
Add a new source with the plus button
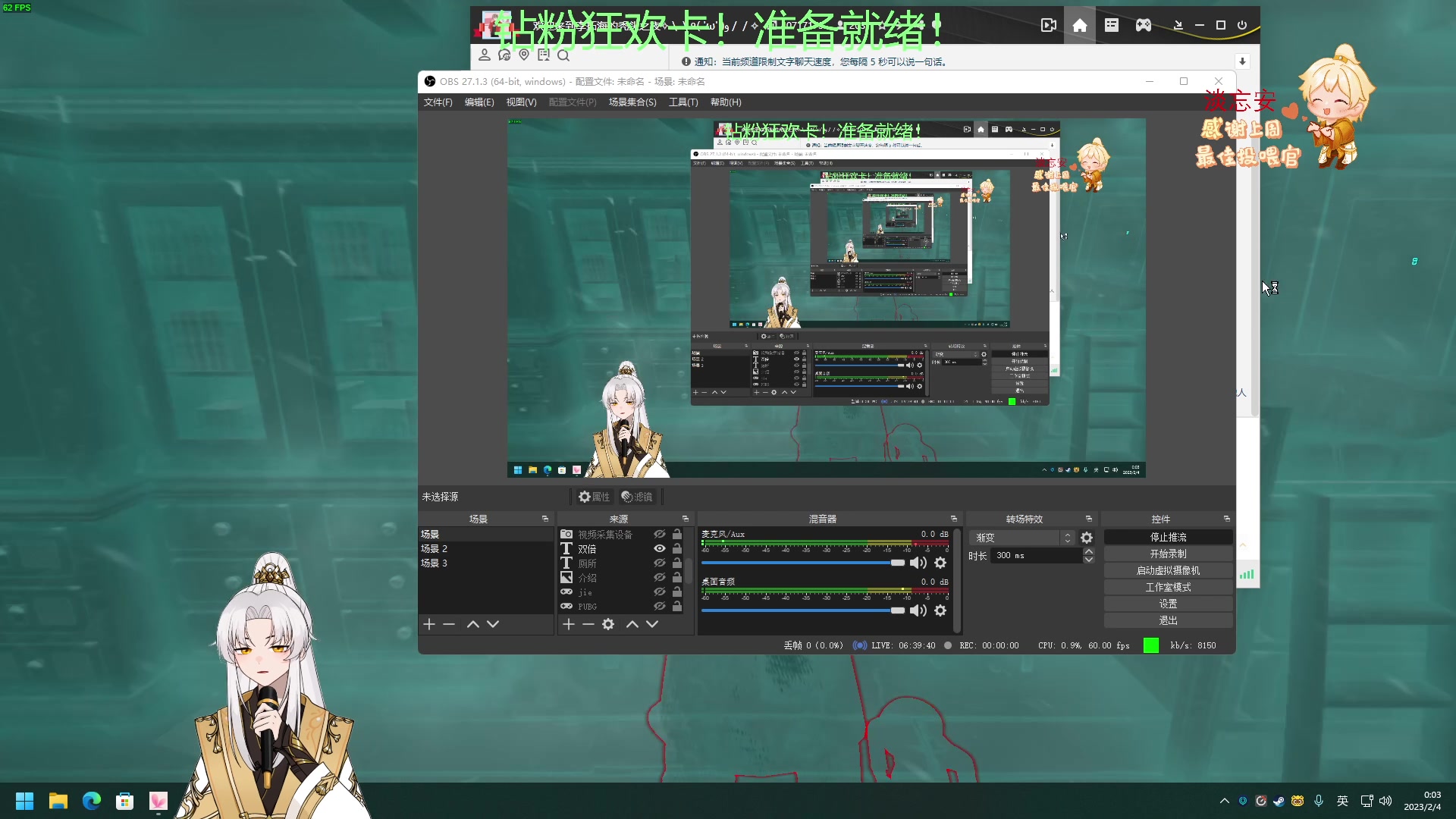tap(569, 624)
